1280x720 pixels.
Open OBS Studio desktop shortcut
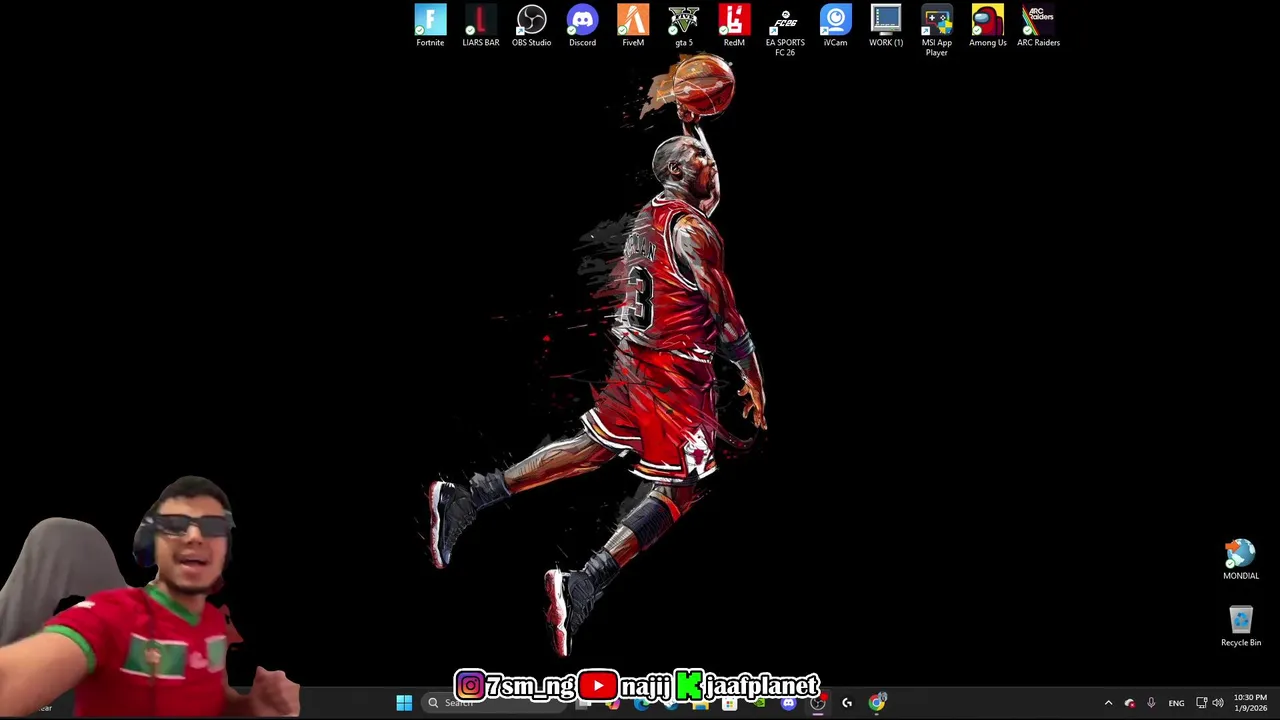point(531,26)
